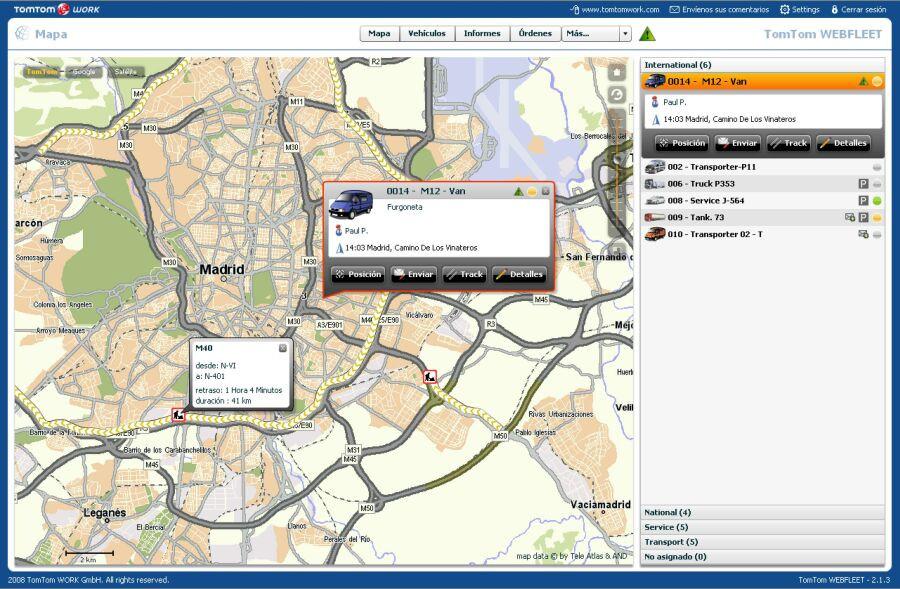Expand the Service (5) group

point(762,527)
